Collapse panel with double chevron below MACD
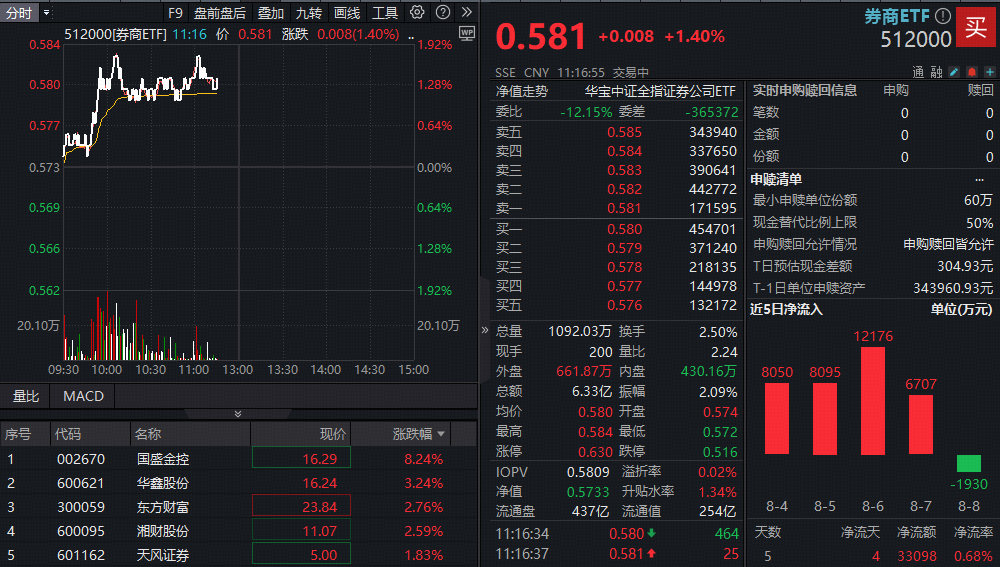Screen dimensions: 1000x567 tap(238, 414)
